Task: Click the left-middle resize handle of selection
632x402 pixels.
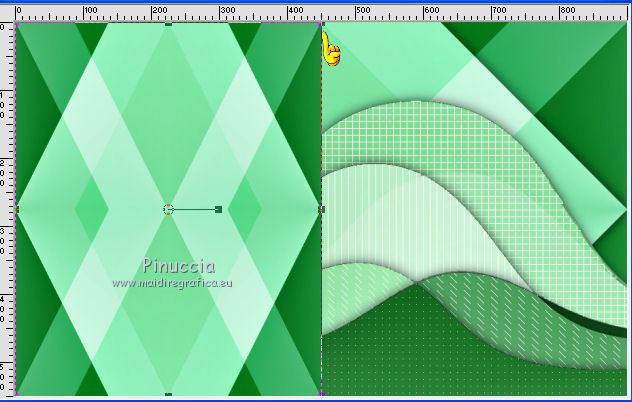Action: (x=17, y=209)
